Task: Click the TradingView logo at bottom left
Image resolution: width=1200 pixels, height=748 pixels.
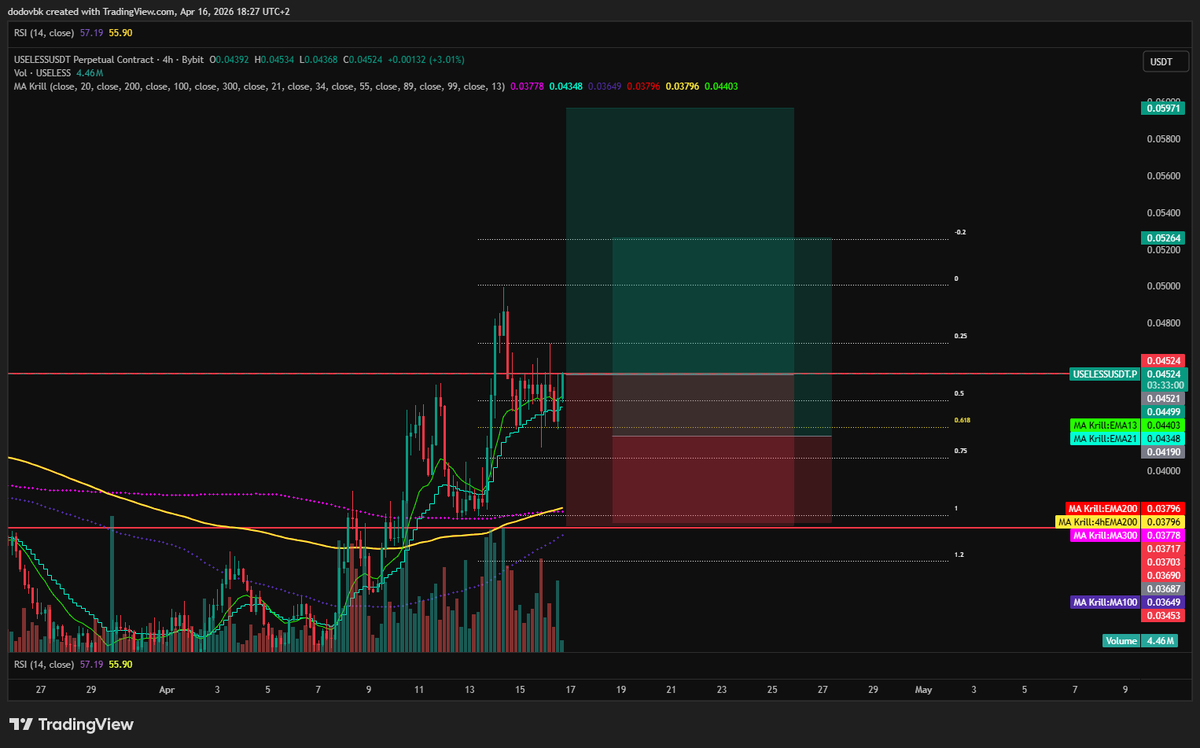Action: pyautogui.click(x=71, y=724)
